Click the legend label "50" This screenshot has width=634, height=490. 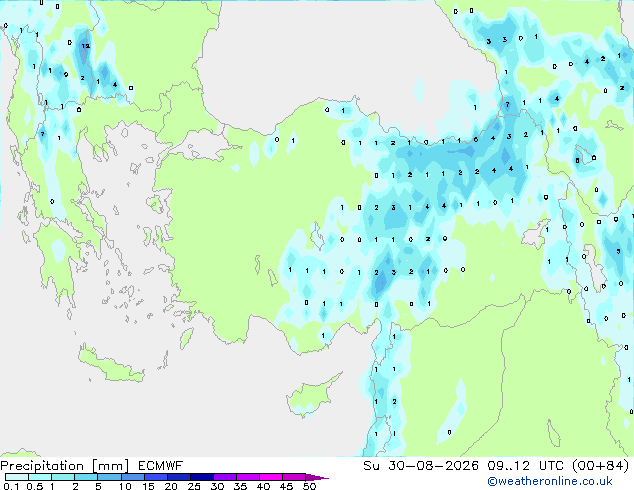point(309,486)
